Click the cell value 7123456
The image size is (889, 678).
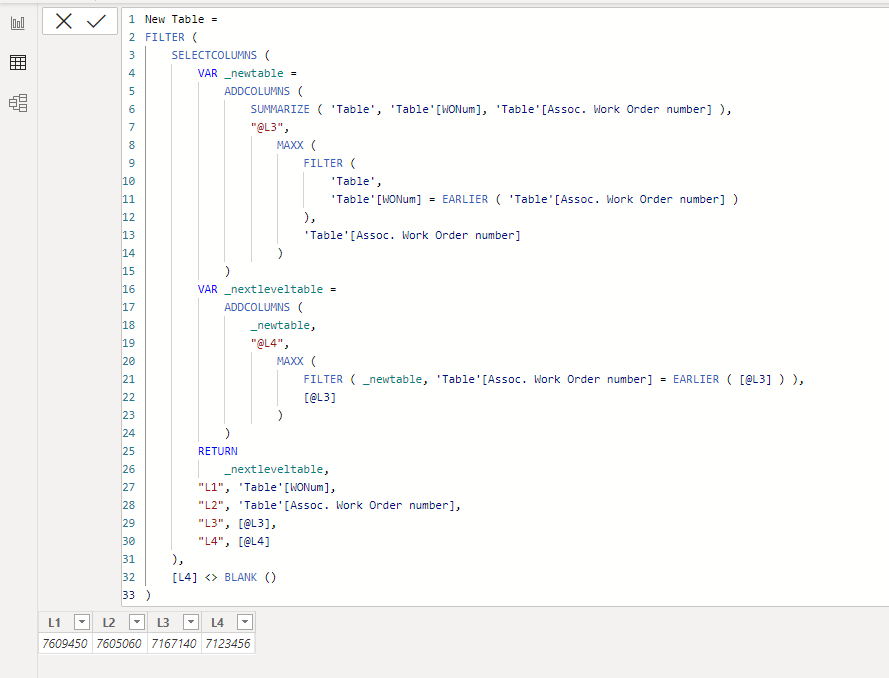[x=228, y=643]
